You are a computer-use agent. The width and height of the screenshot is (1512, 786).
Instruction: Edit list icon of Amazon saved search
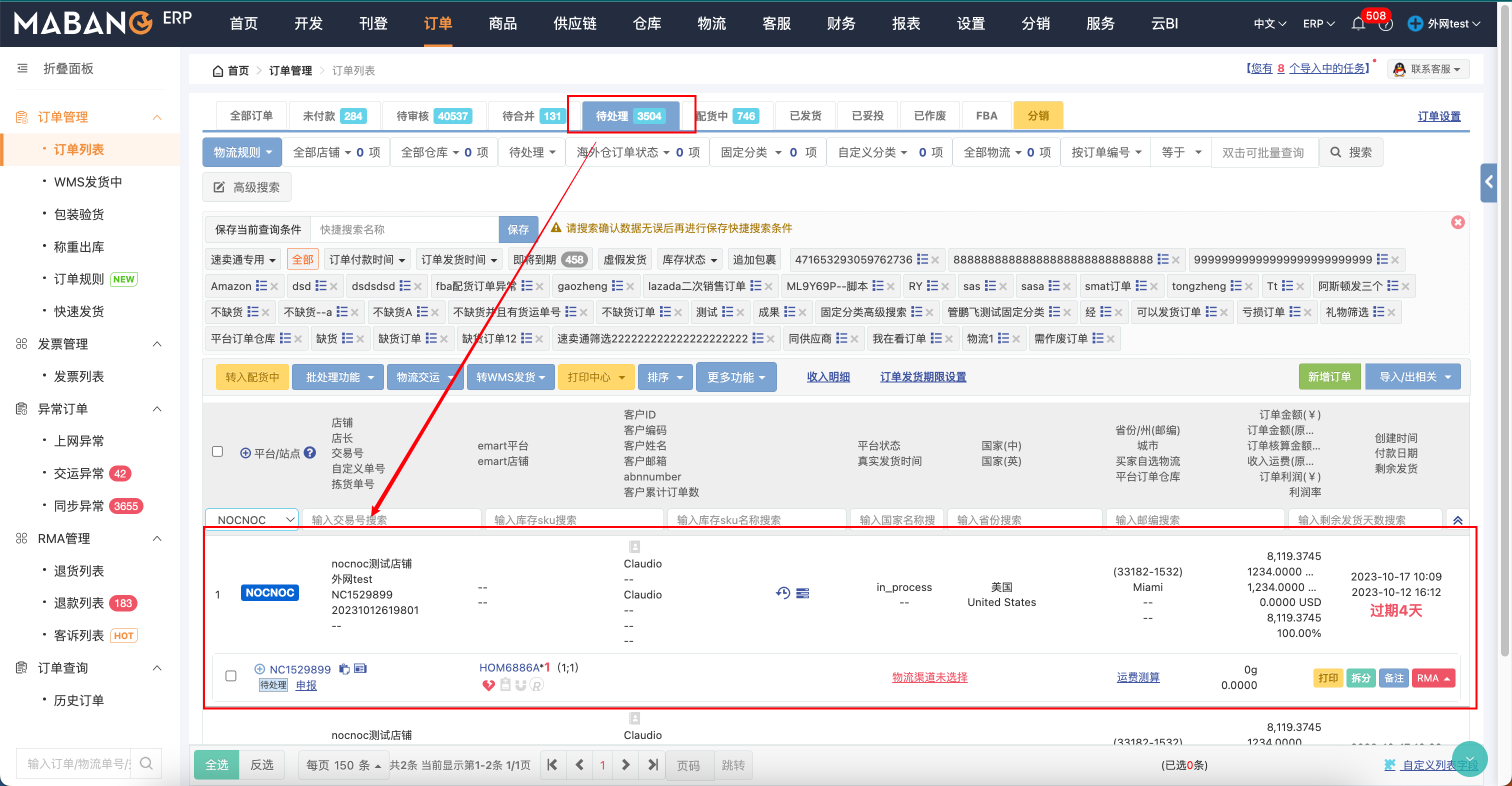261,286
